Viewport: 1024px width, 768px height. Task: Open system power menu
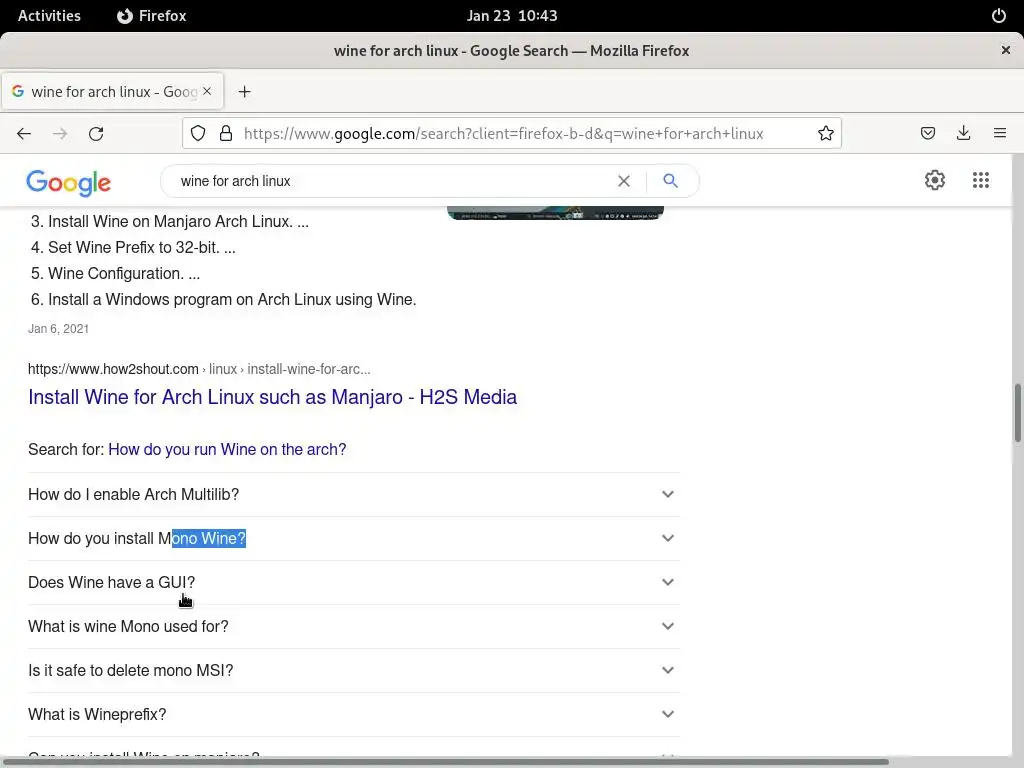999,16
